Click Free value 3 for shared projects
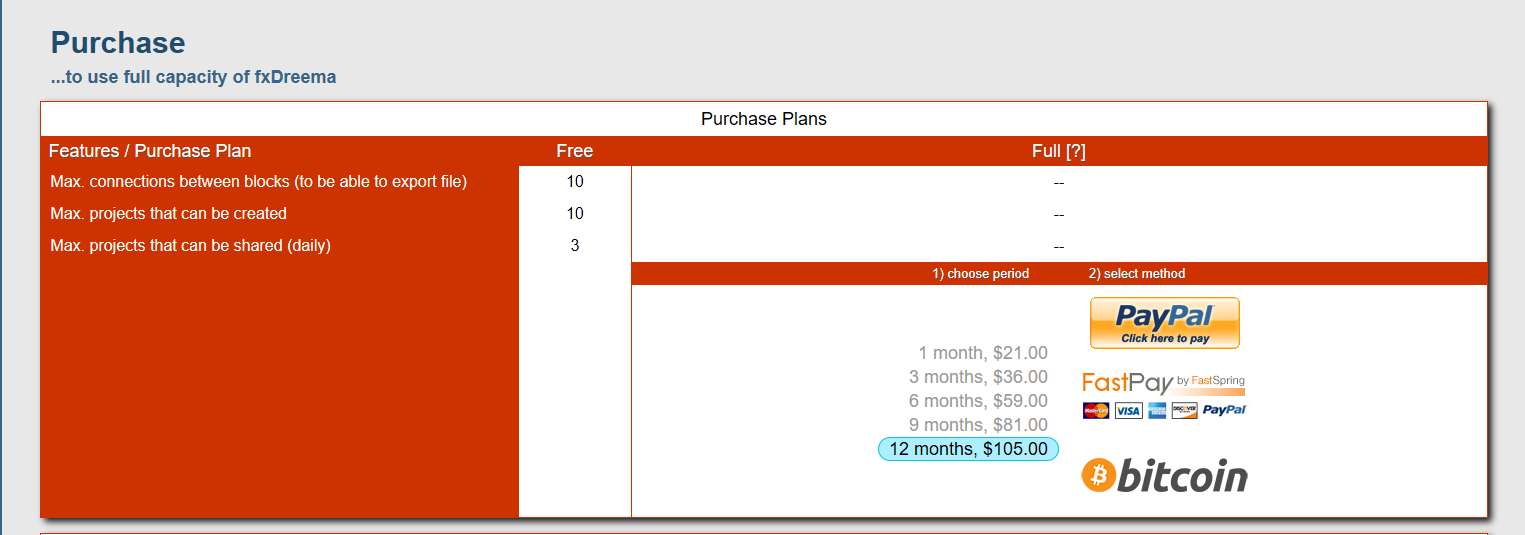 (575, 246)
